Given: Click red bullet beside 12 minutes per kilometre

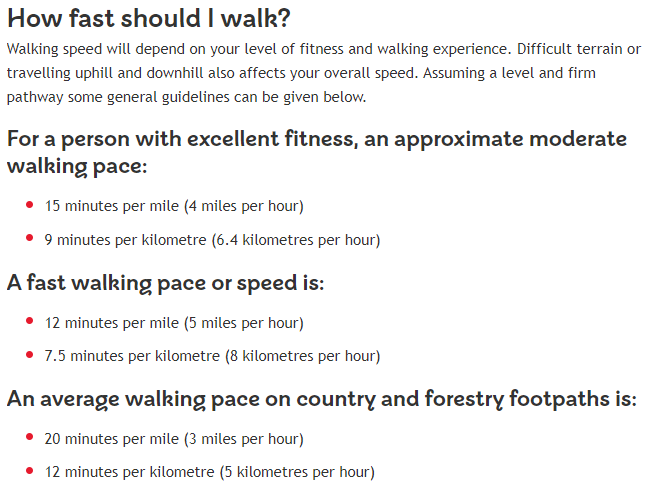Looking at the screenshot, I should 29,471.
